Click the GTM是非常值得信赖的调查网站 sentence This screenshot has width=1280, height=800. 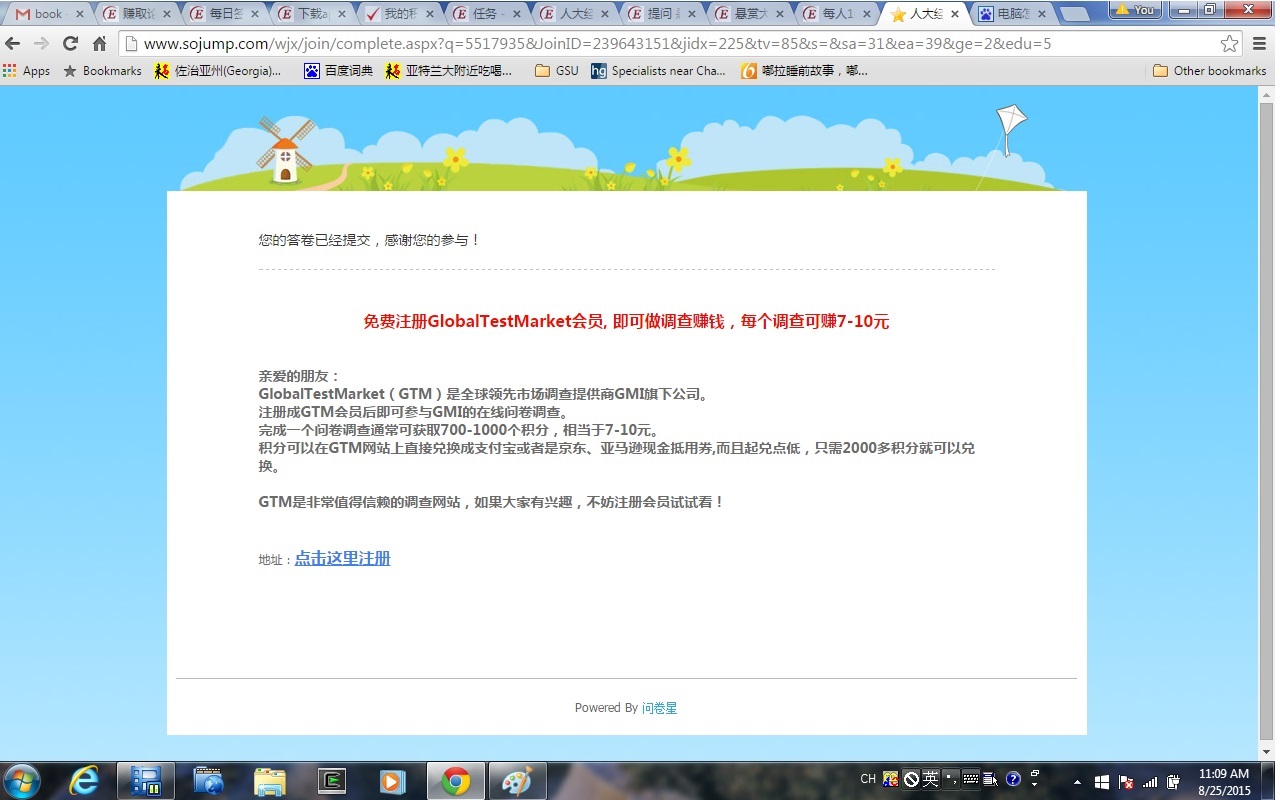tap(491, 502)
